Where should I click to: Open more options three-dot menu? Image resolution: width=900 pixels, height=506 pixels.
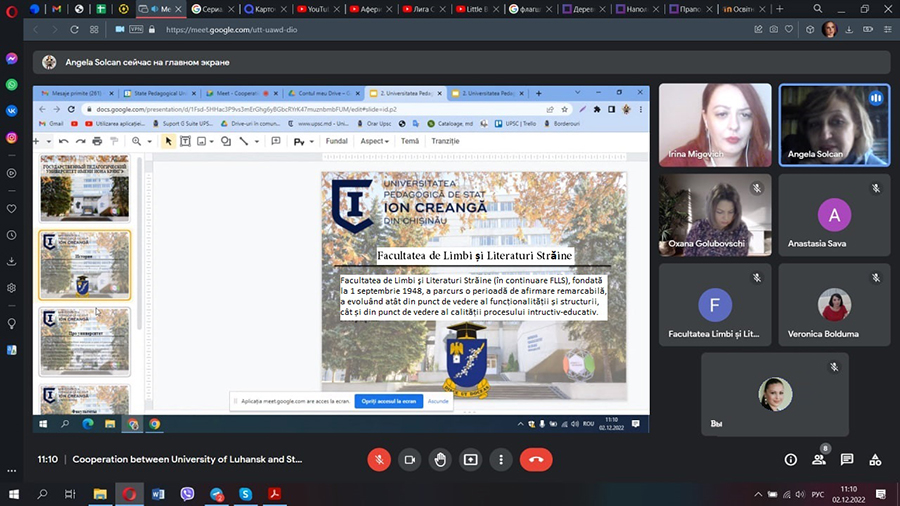tap(501, 460)
